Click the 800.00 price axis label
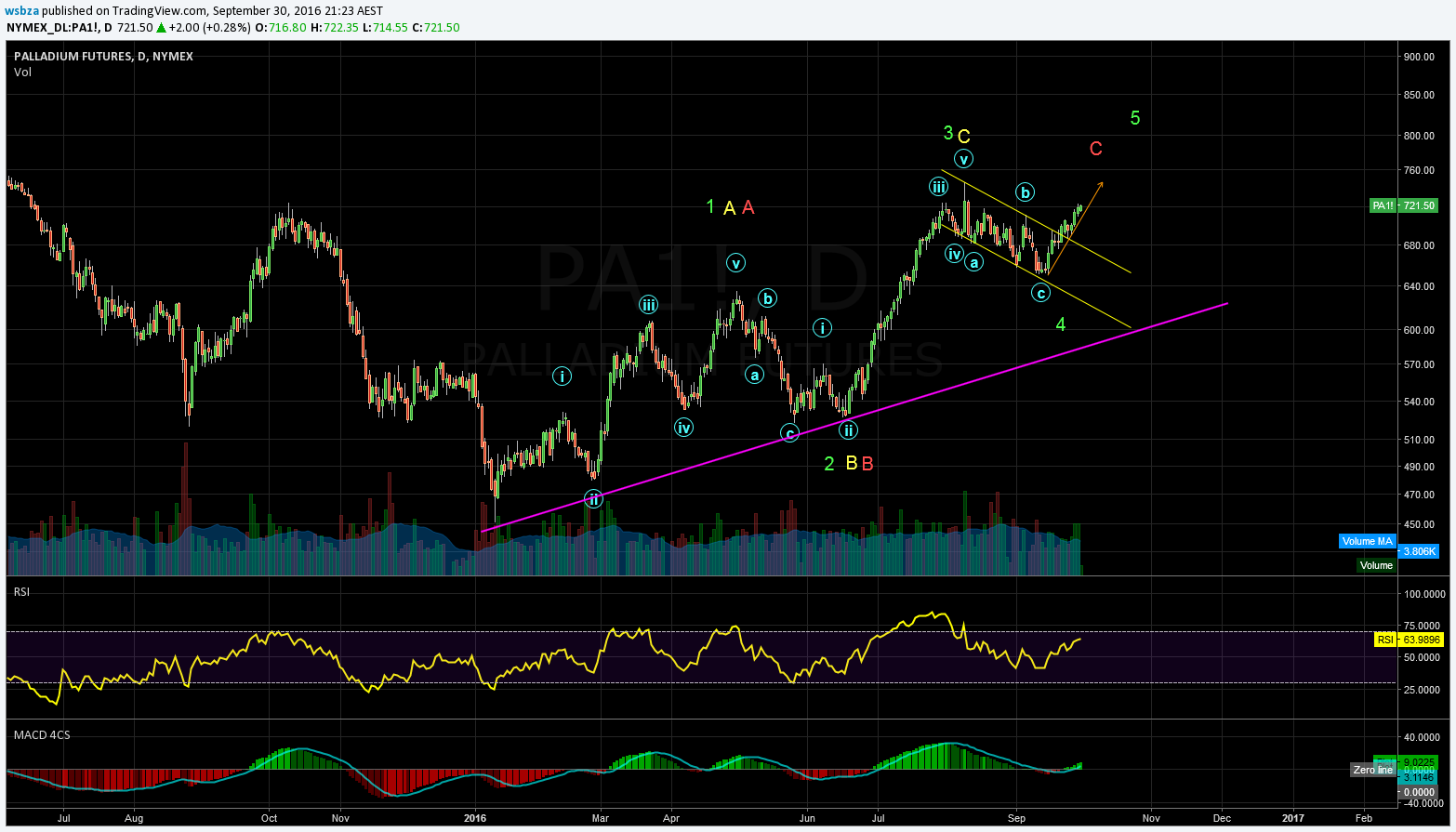Image resolution: width=1456 pixels, height=832 pixels. pos(1419,136)
